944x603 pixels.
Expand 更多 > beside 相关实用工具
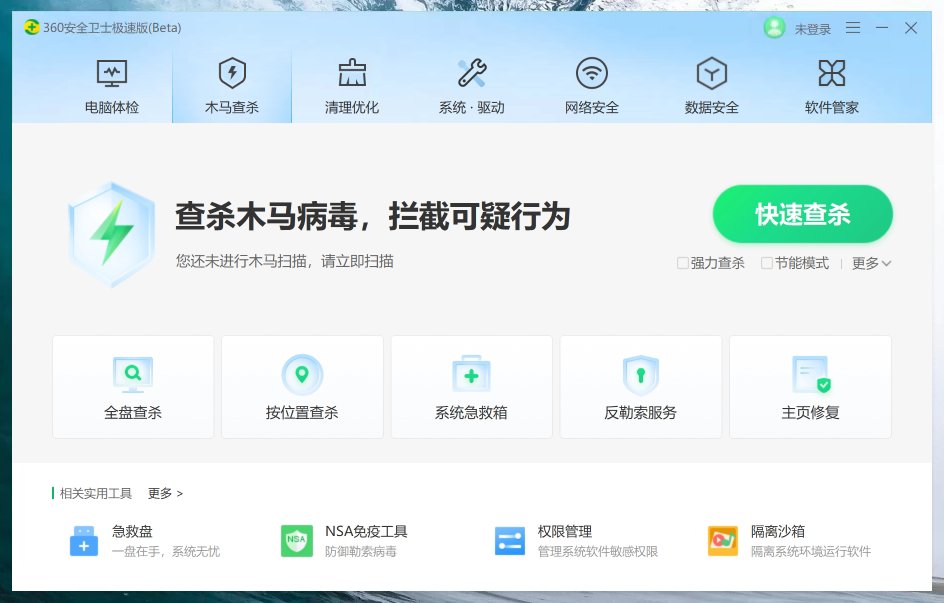click(x=165, y=493)
